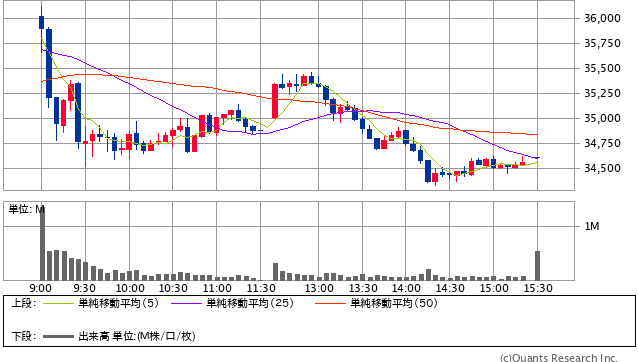Viewport: 638px width, 362px height.
Task: Click the 35,500 price axis label
Action: point(602,68)
